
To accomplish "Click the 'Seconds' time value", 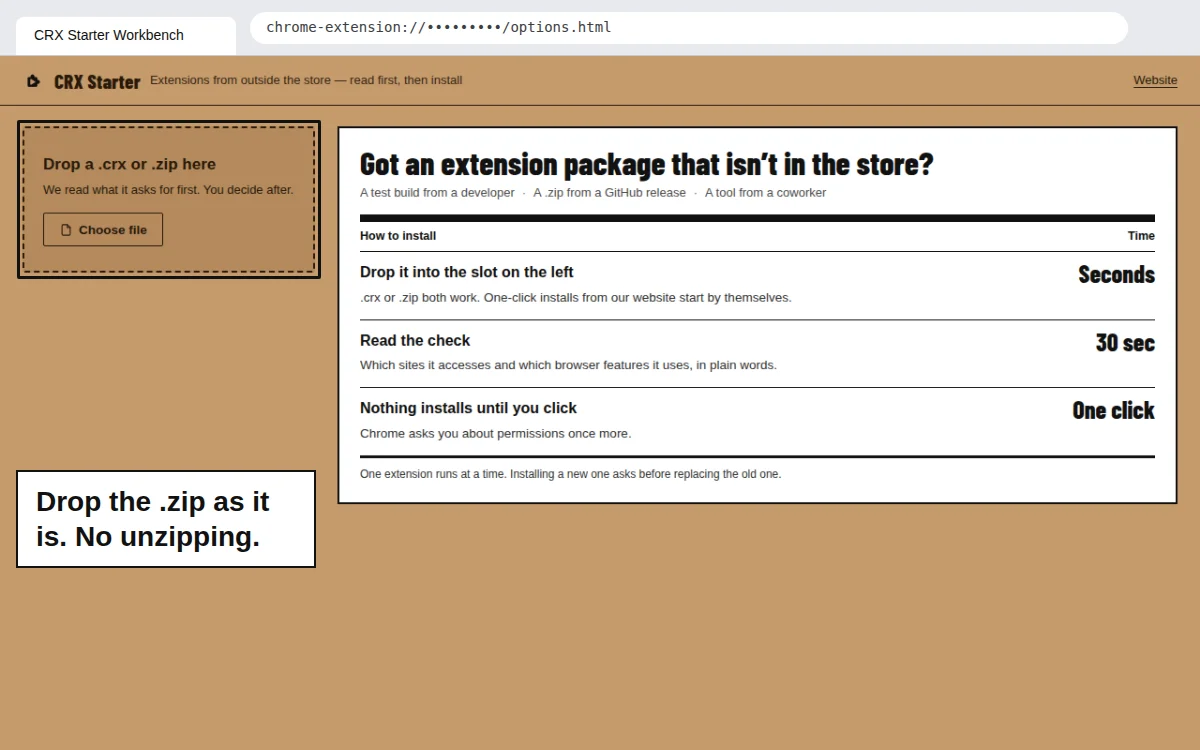I will tap(1116, 274).
